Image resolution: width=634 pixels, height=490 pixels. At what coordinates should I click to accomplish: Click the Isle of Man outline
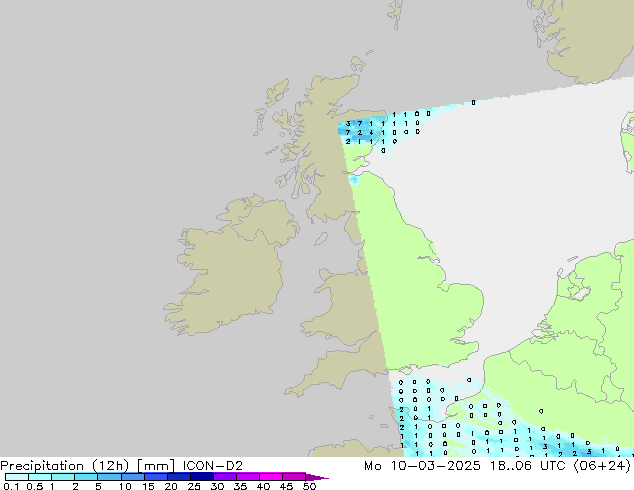321,239
